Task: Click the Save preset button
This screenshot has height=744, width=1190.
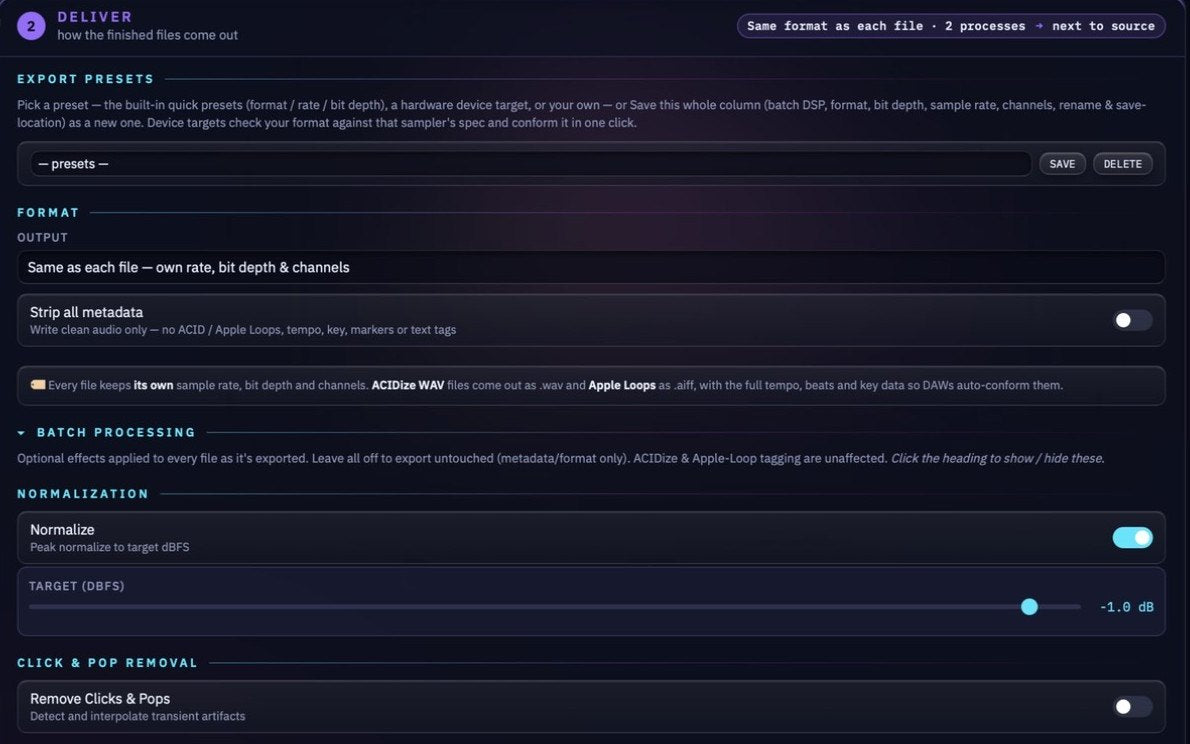Action: point(1062,164)
